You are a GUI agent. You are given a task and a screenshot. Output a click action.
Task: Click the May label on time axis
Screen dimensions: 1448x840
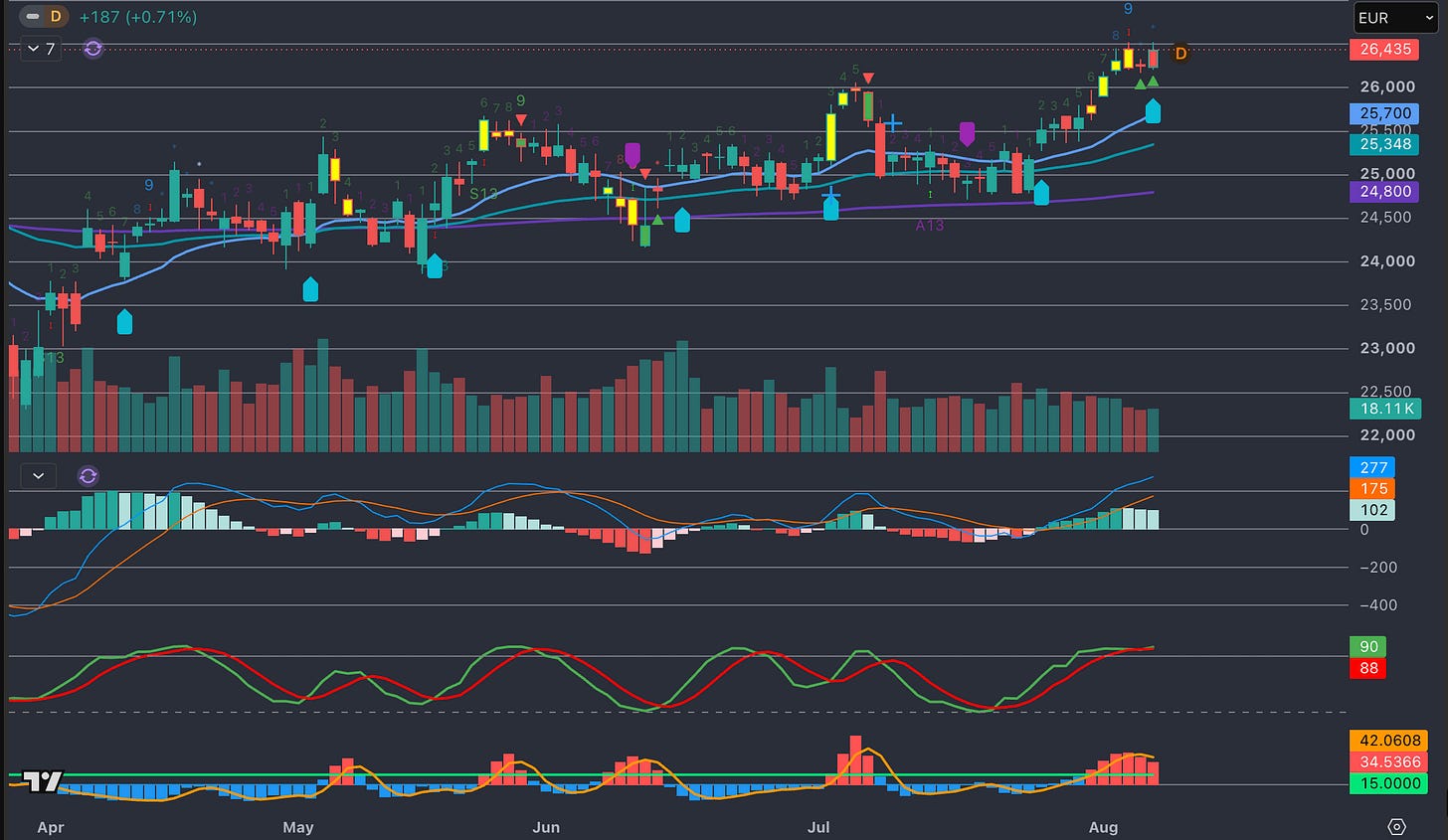coord(298,827)
